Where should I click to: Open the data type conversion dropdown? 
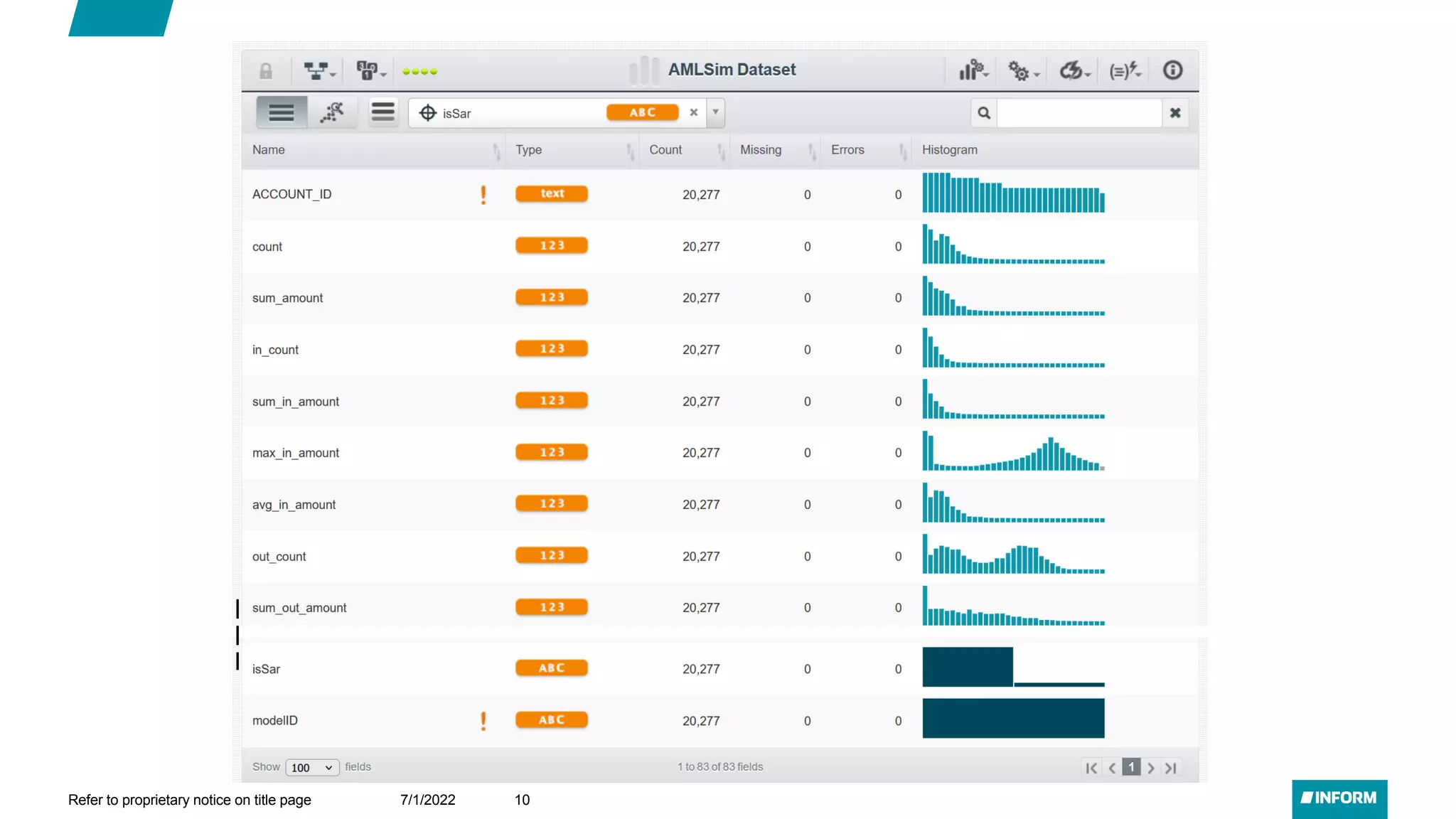point(370,71)
